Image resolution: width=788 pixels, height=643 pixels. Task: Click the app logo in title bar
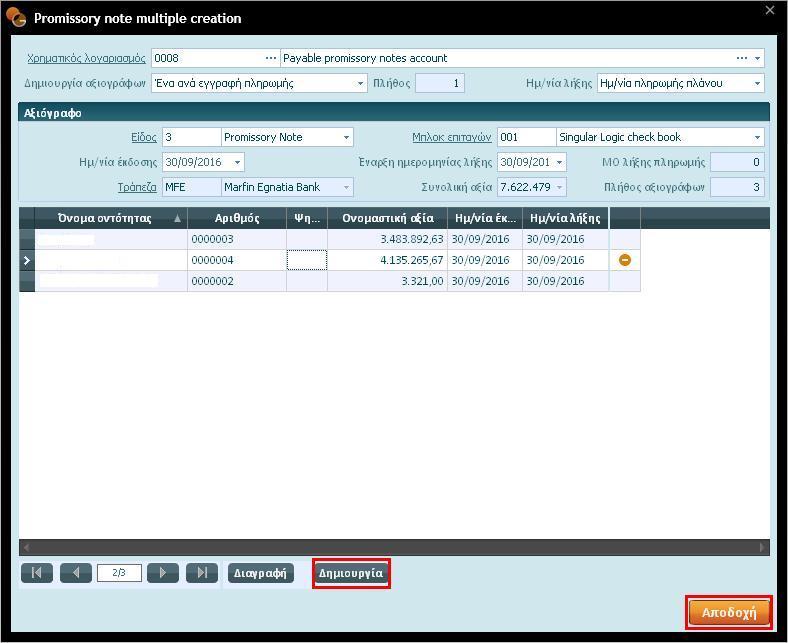[16, 17]
